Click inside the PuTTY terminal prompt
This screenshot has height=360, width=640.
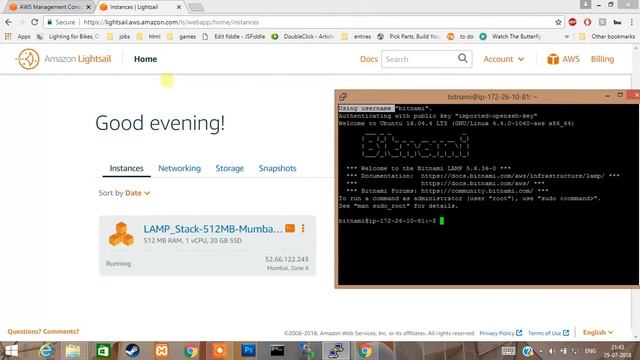(x=442, y=221)
